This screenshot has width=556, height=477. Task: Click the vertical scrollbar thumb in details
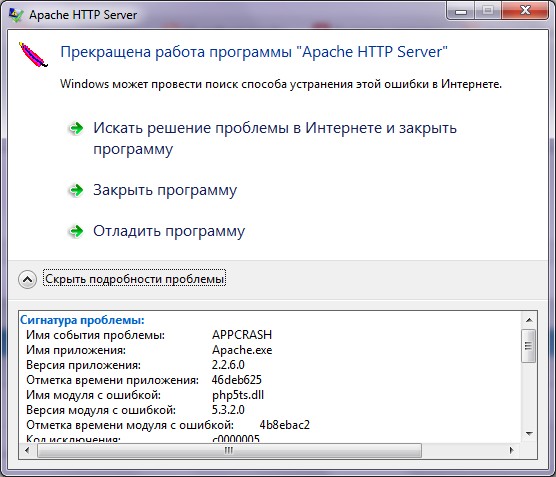coord(529,346)
